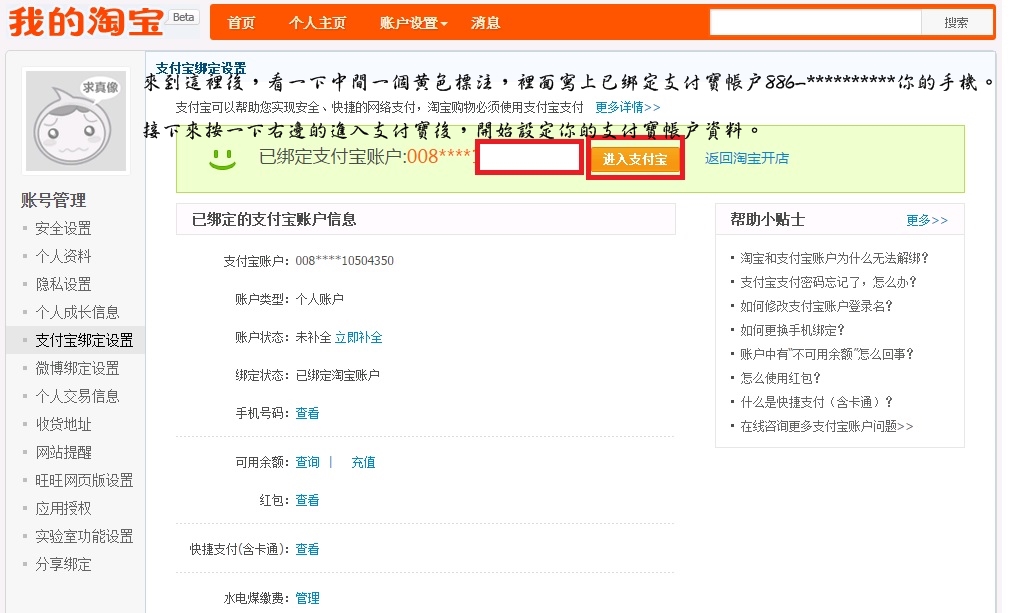This screenshot has height=613, width=1024.
Task: Open the 更多详情>> link
Action: click(x=627, y=107)
